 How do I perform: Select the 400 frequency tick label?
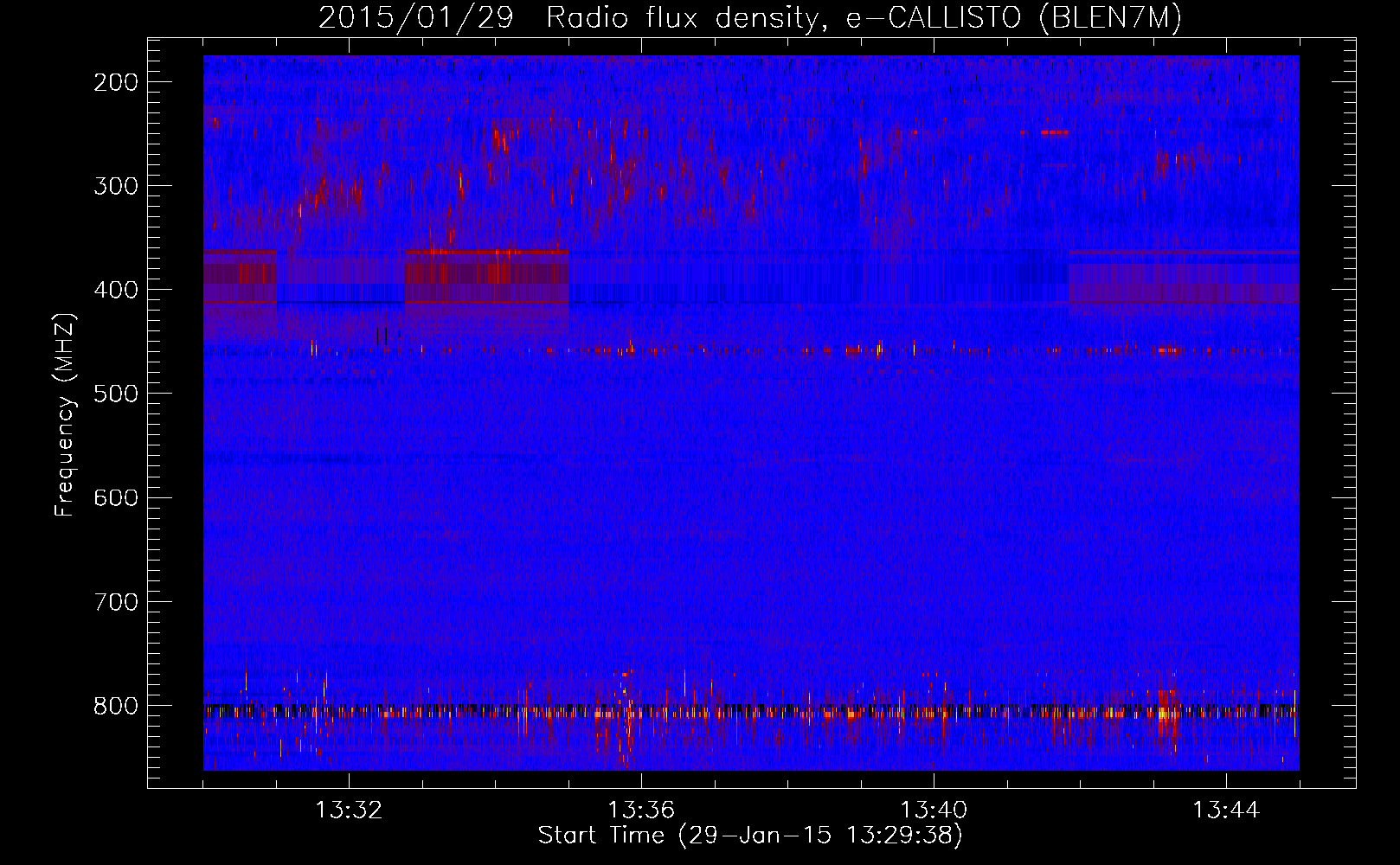[115, 290]
